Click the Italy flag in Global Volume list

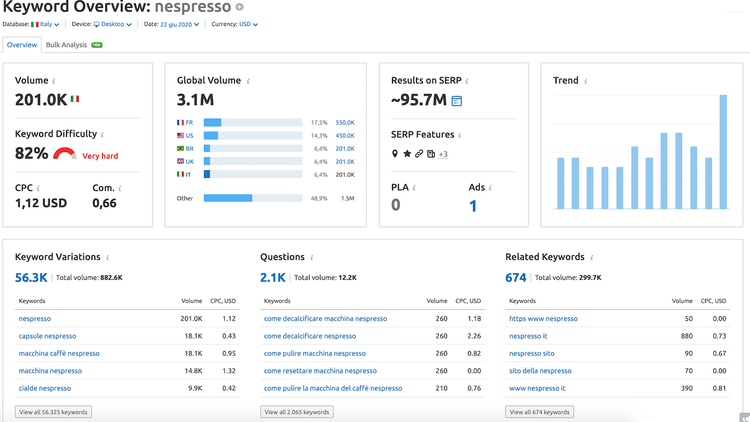pyautogui.click(x=180, y=174)
